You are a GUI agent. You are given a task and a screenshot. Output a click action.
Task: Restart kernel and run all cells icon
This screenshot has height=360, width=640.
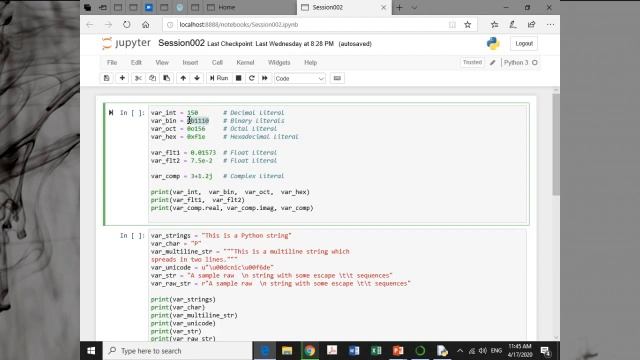pos(265,78)
